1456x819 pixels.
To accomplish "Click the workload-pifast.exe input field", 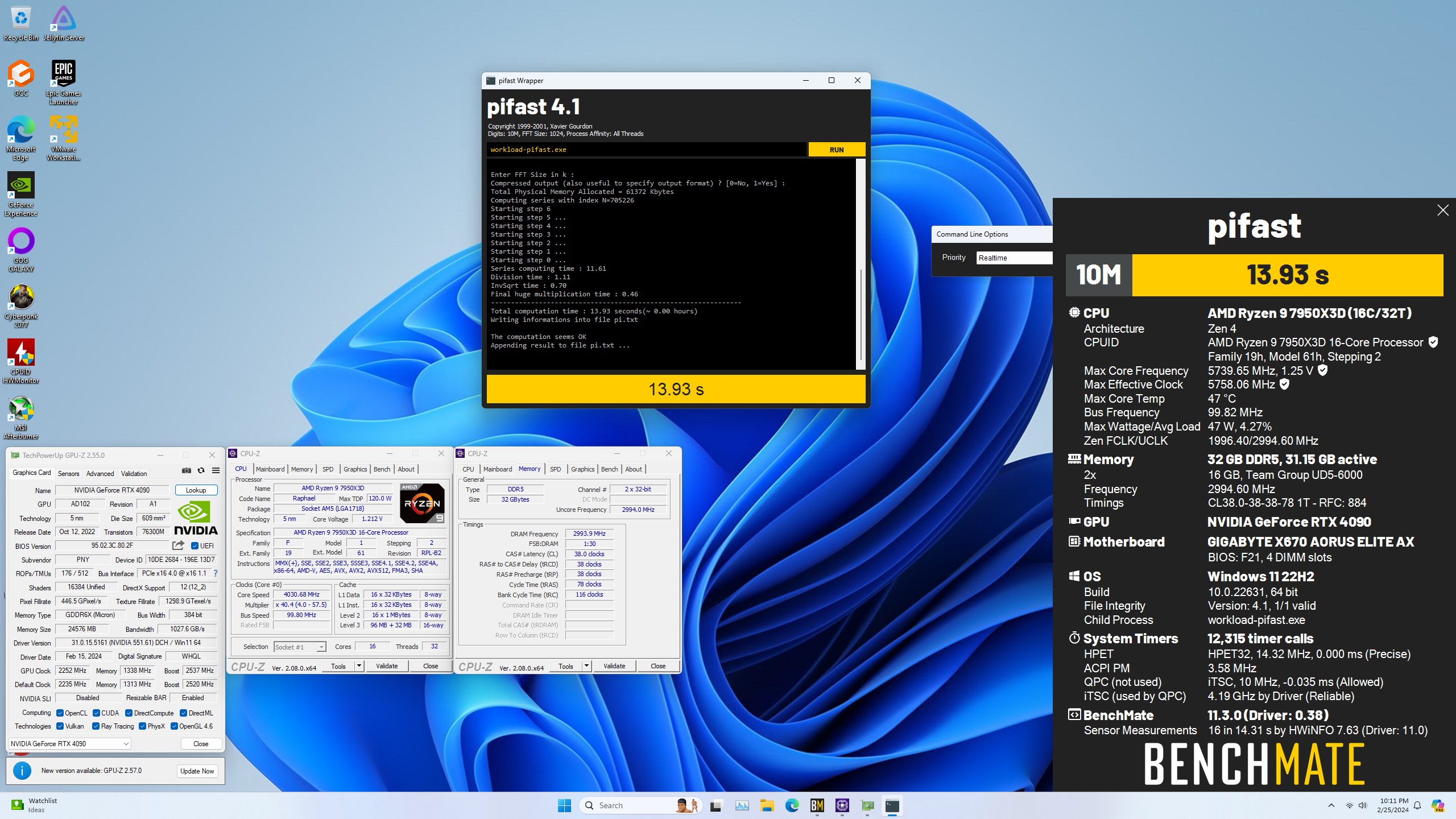I will (646, 150).
